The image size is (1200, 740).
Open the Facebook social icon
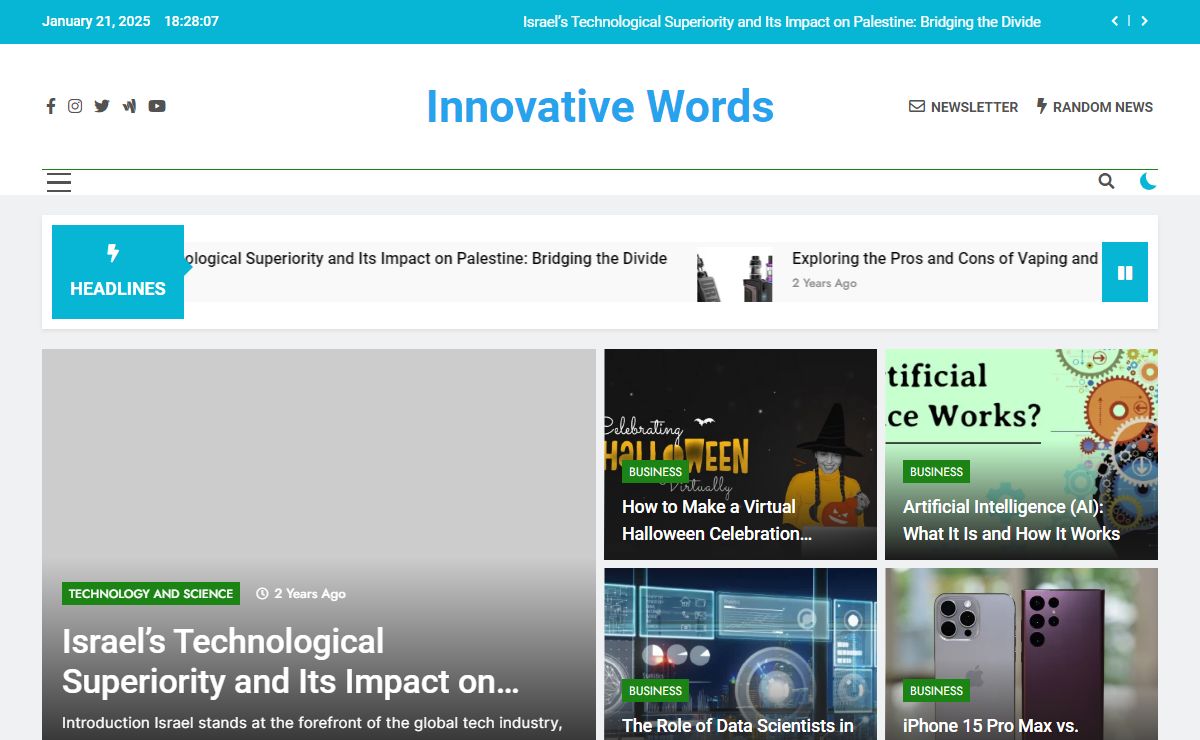click(x=51, y=106)
